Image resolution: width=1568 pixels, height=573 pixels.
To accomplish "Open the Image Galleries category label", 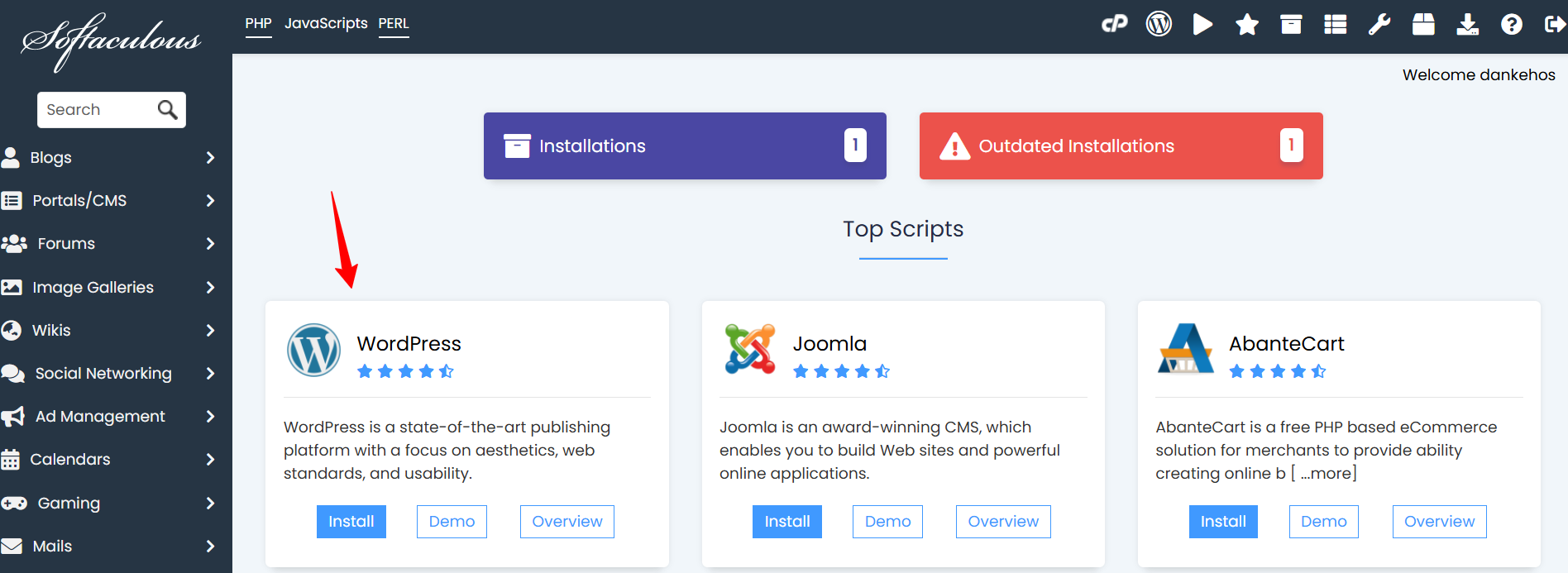I will pyautogui.click(x=93, y=287).
